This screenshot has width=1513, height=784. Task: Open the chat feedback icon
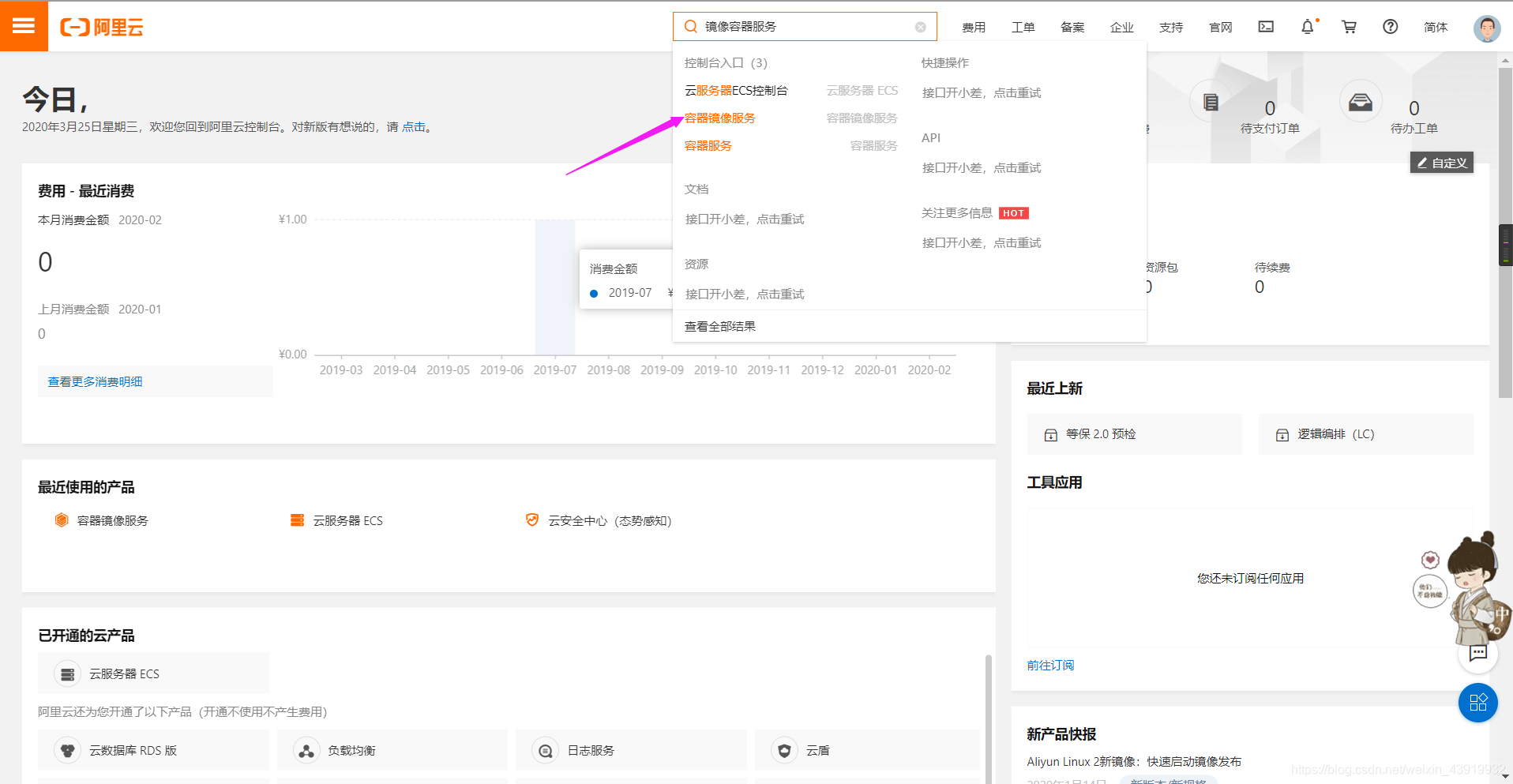(1478, 653)
